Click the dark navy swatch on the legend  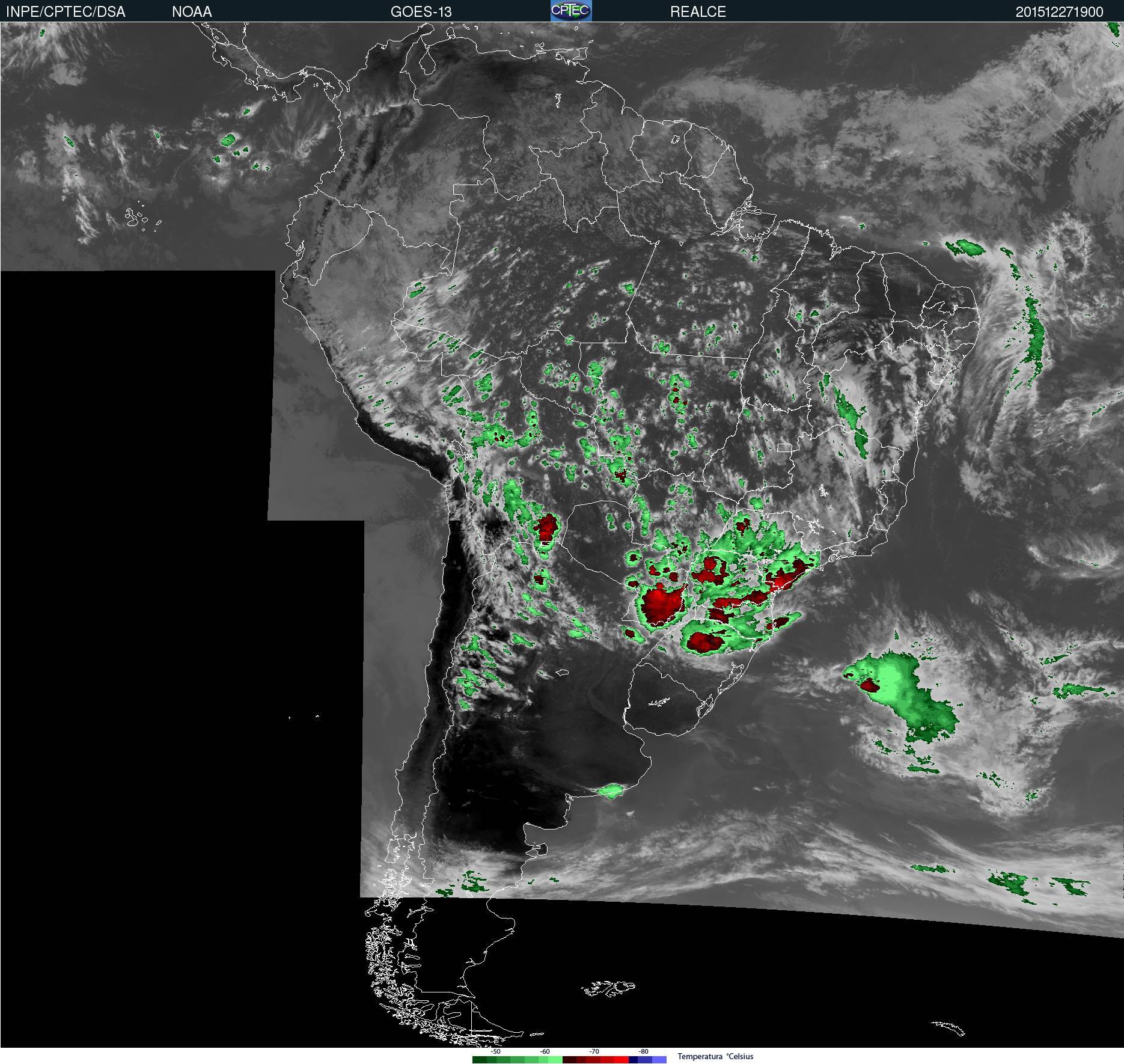tap(633, 1060)
